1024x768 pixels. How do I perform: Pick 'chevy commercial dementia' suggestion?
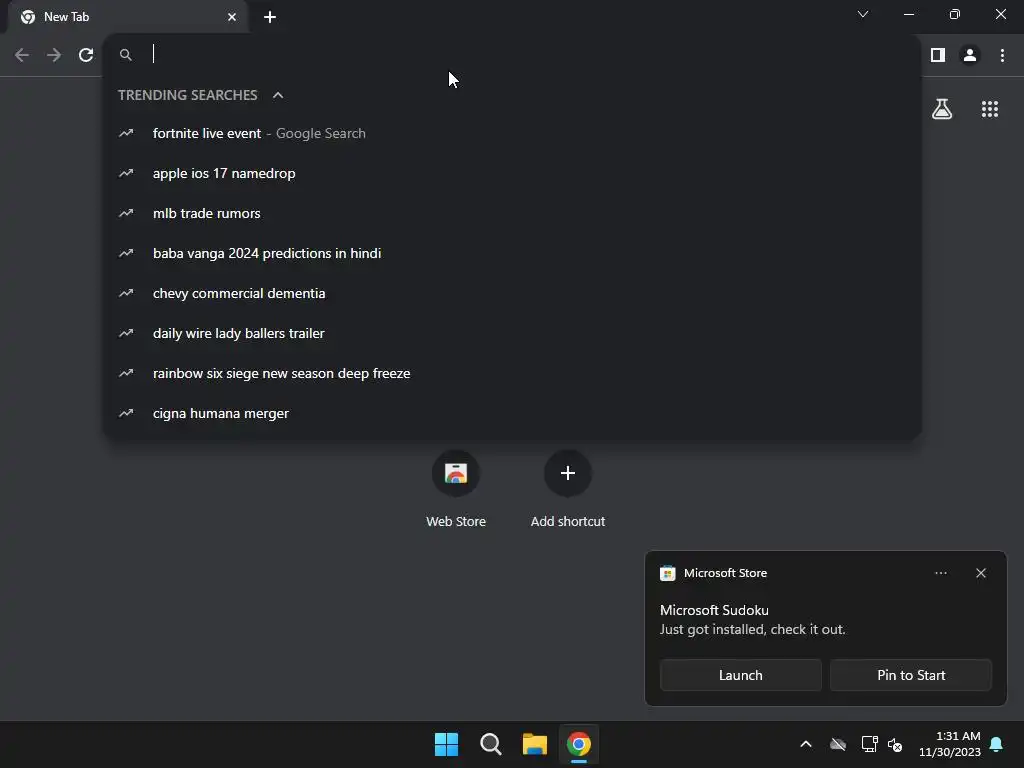pos(513,293)
